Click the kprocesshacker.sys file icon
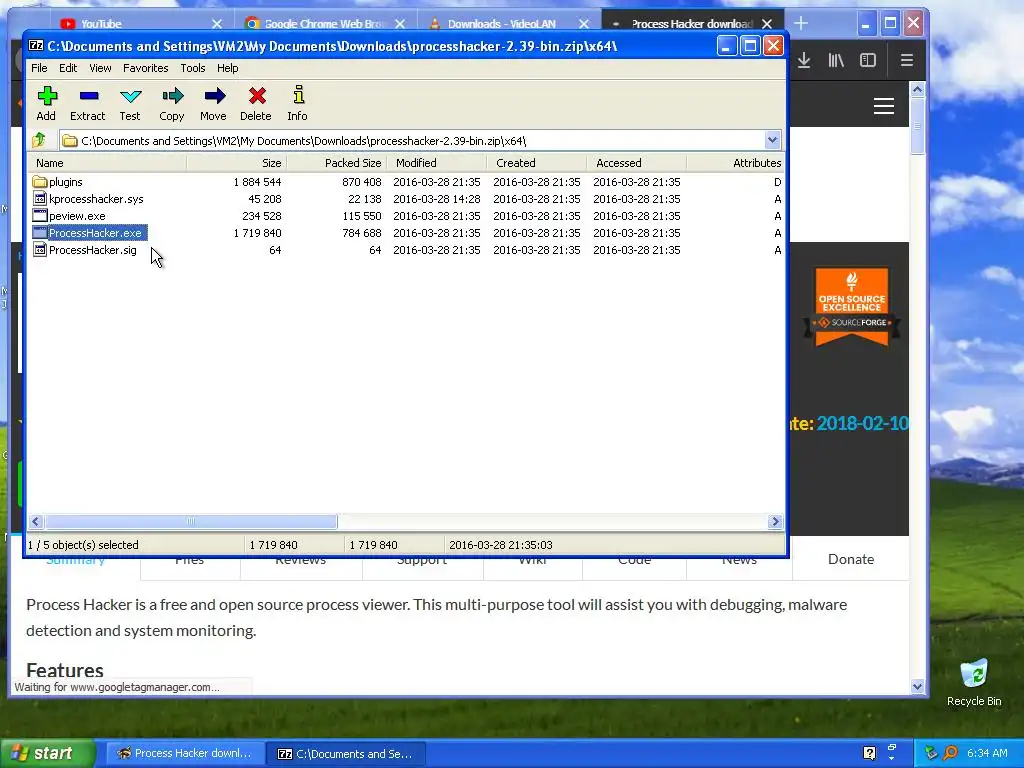 (40, 199)
